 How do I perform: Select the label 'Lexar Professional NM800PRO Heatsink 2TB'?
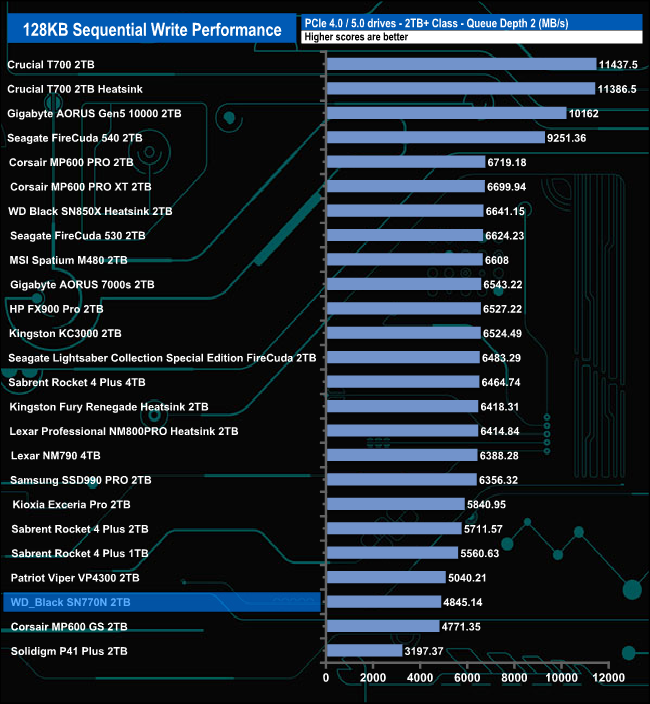click(123, 431)
